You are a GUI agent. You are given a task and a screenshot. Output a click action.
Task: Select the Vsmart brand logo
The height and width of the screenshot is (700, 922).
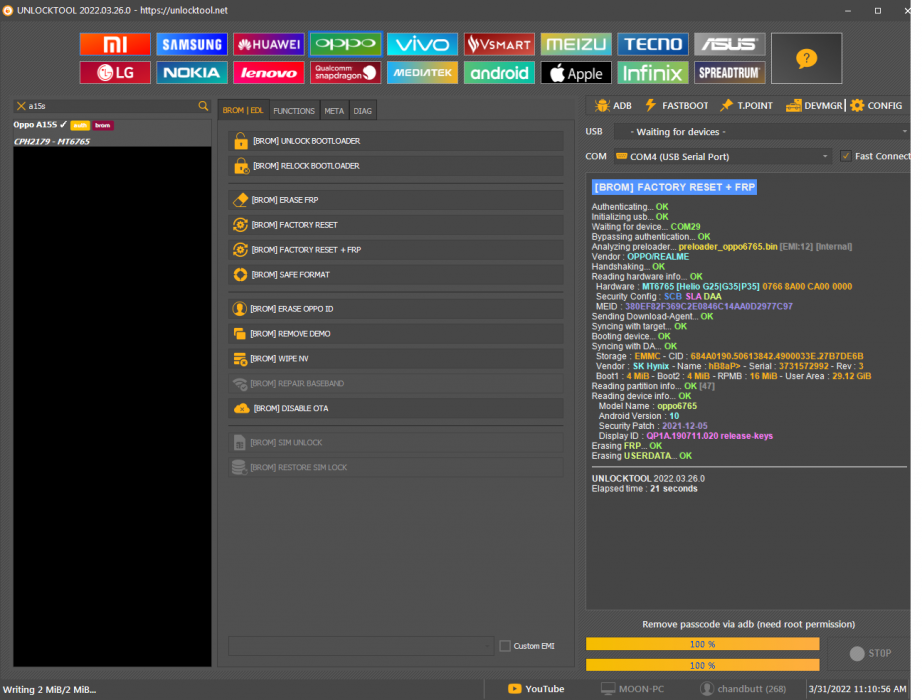tap(499, 44)
